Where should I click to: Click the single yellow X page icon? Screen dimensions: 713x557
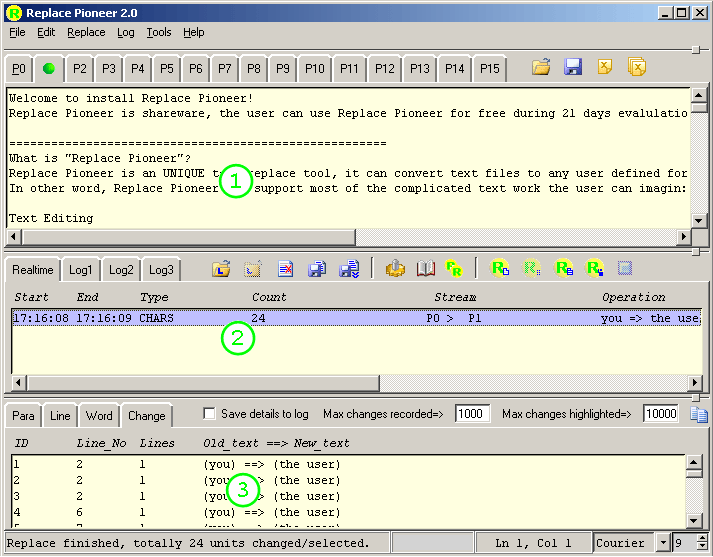point(604,67)
